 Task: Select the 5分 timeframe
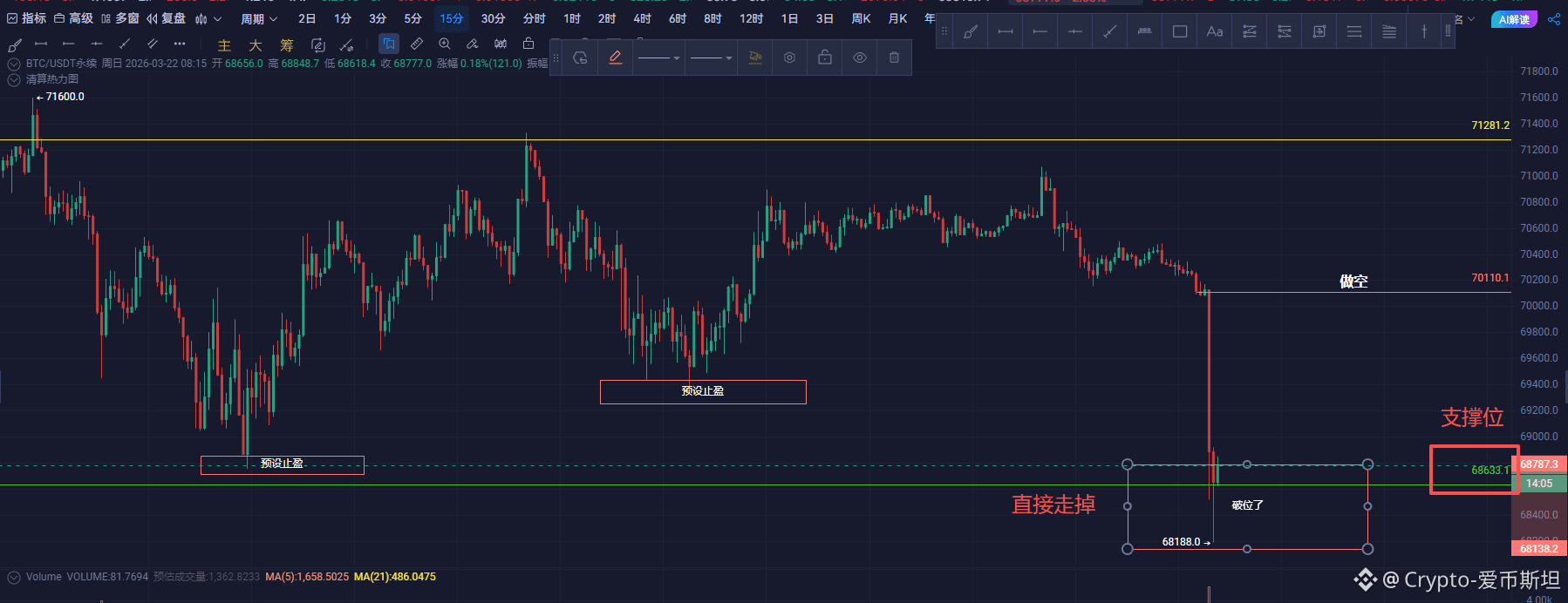pos(412,18)
